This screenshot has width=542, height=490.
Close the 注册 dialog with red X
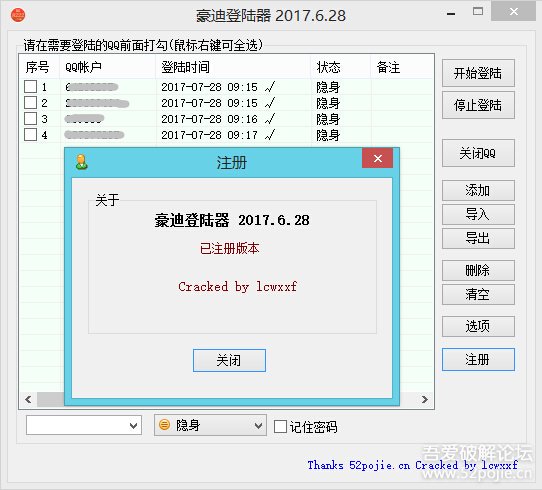pos(377,158)
